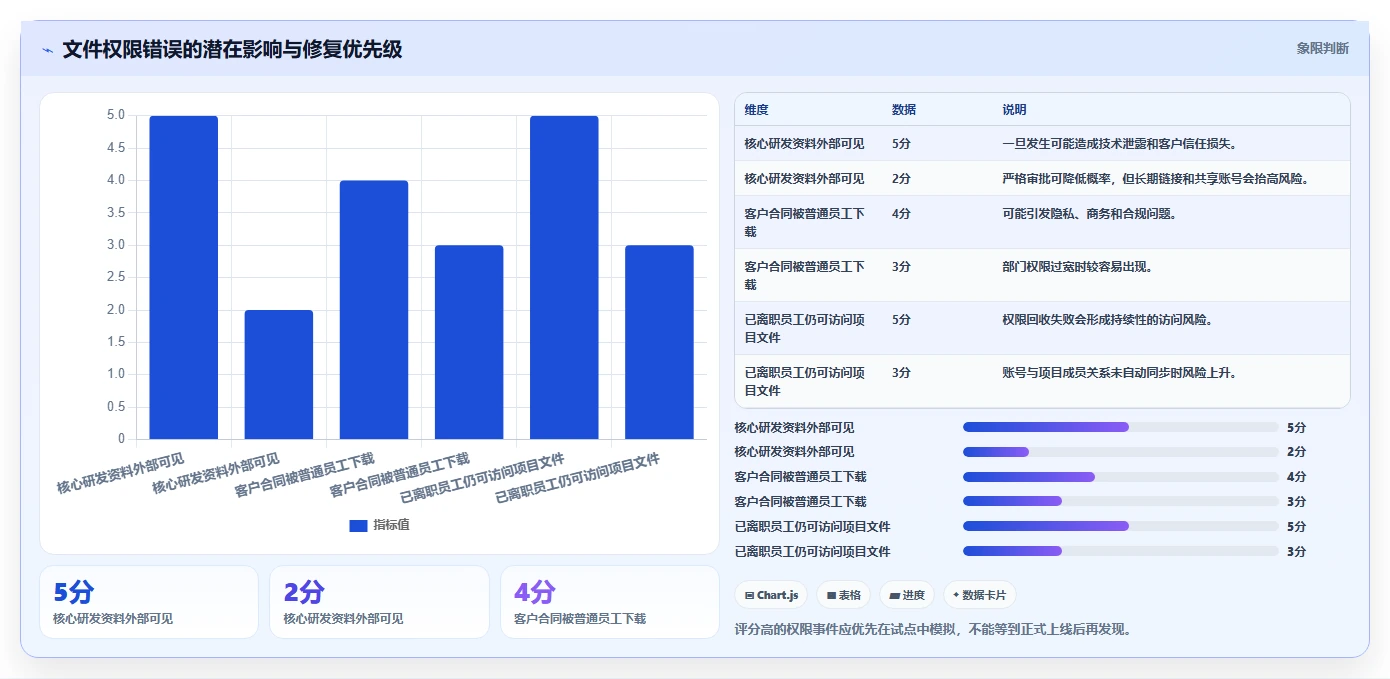The width and height of the screenshot is (1390, 679).
Task: Click the 数据卡片 tag pill
Action: 980,595
